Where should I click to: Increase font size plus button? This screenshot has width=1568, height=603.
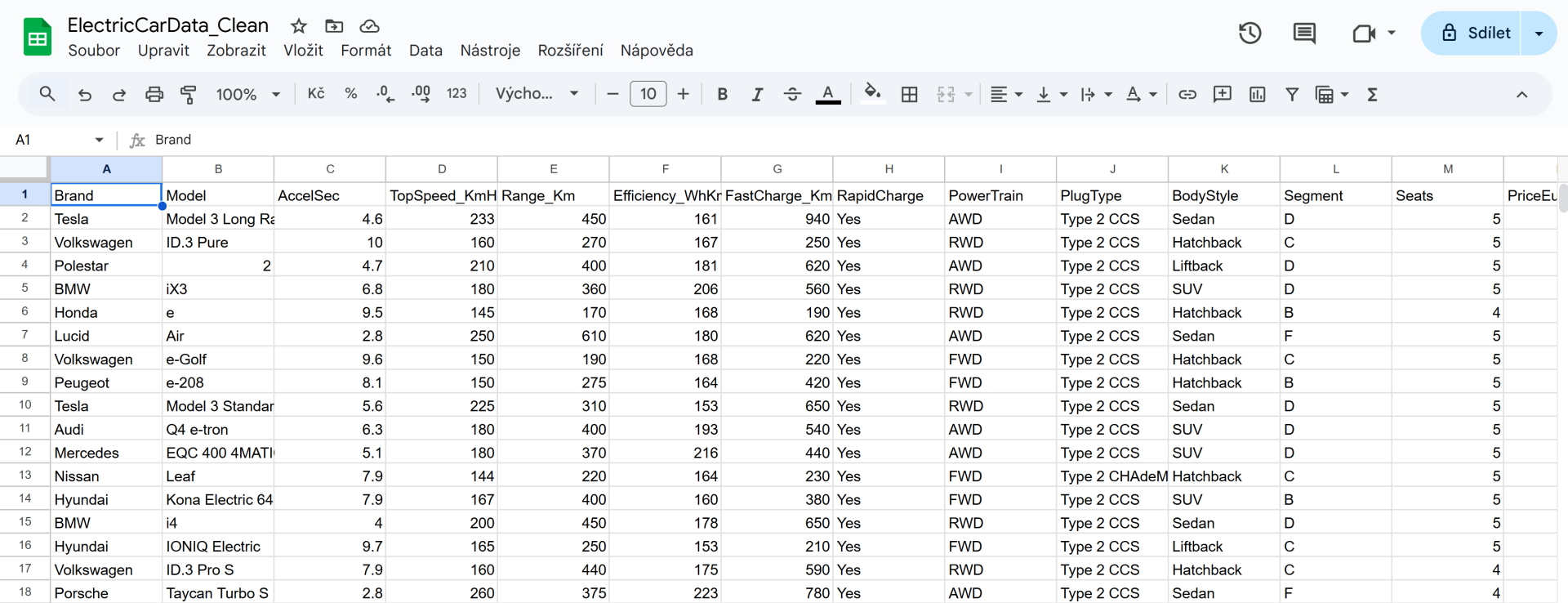(x=684, y=94)
